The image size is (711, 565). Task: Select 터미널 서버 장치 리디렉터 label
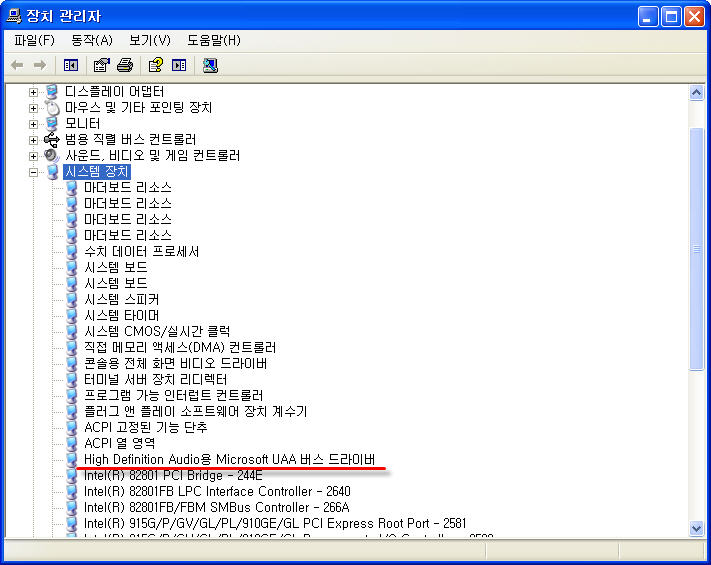pos(156,380)
